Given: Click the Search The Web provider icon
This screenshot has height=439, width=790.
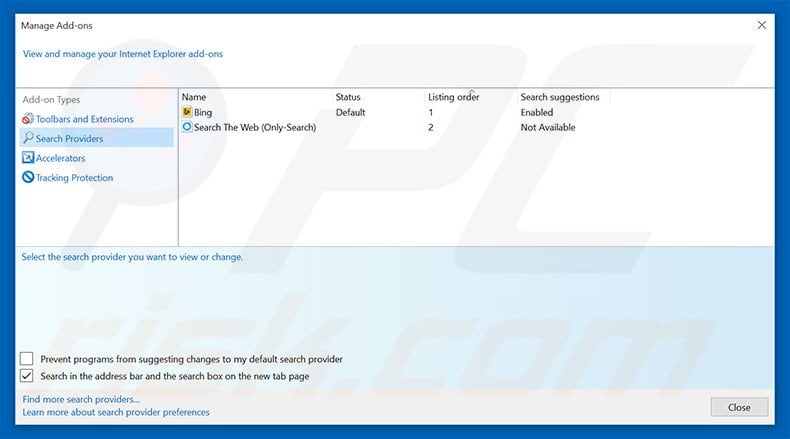Looking at the screenshot, I should click(187, 127).
